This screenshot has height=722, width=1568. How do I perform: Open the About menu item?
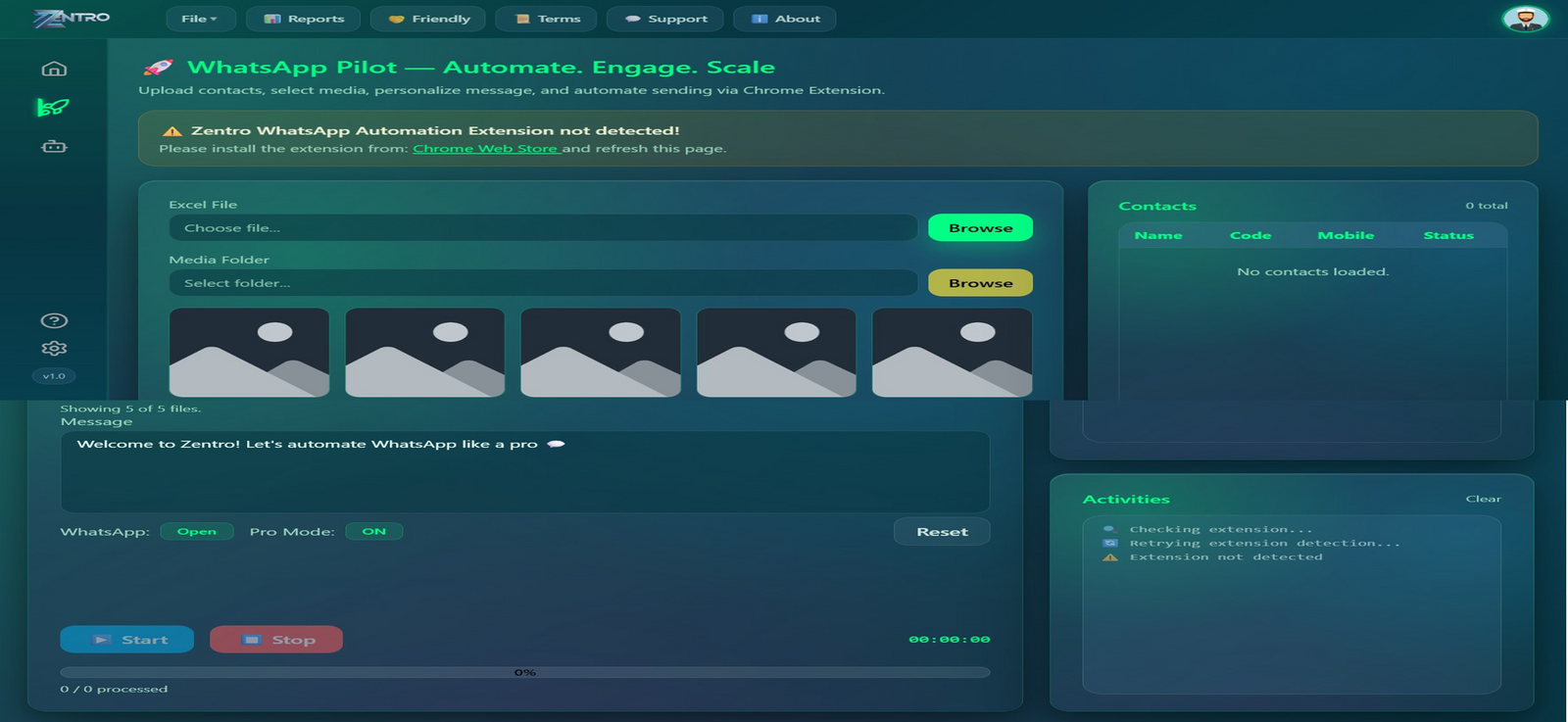click(785, 19)
